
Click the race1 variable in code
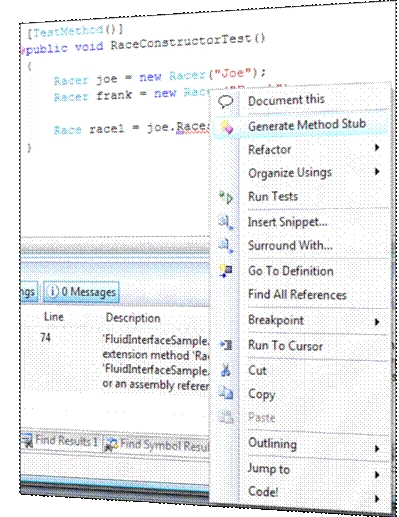[x=107, y=129]
